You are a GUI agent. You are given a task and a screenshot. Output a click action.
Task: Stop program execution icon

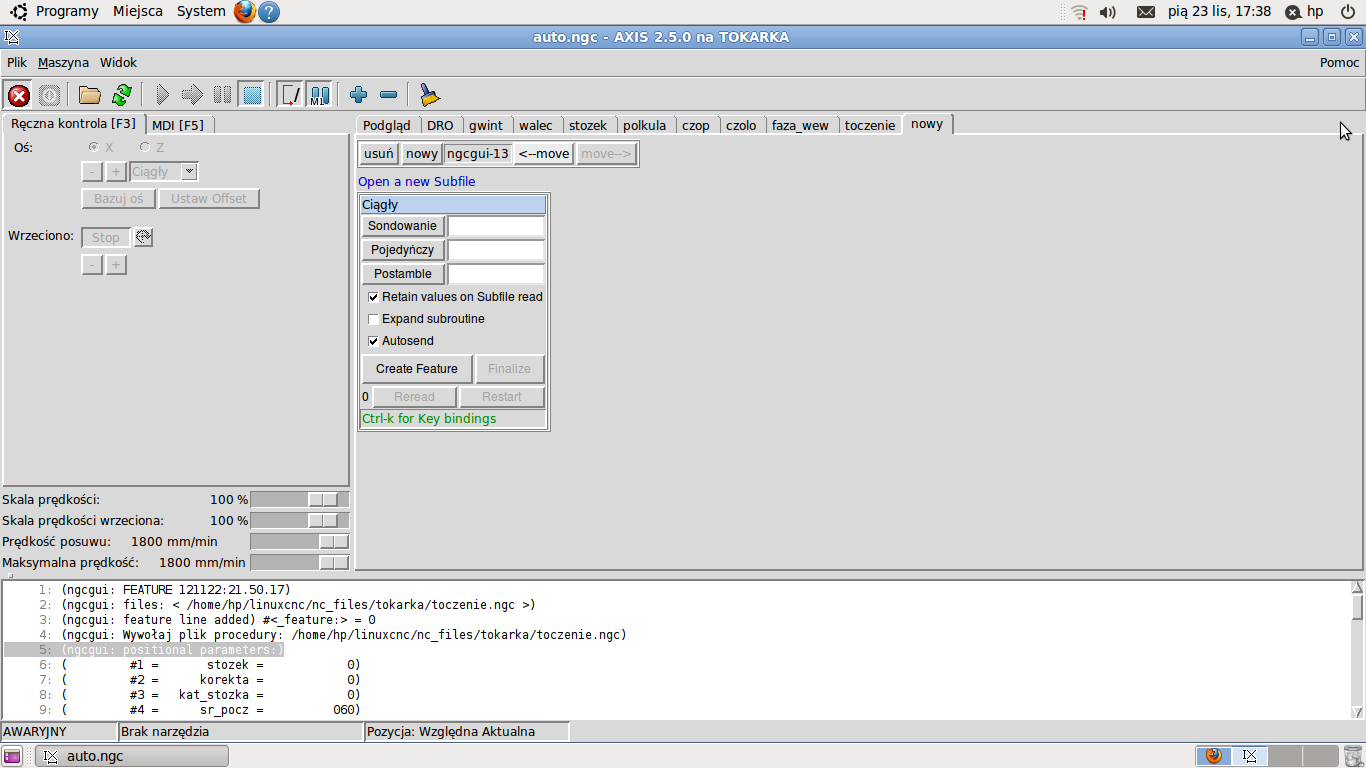pyautogui.click(x=252, y=95)
